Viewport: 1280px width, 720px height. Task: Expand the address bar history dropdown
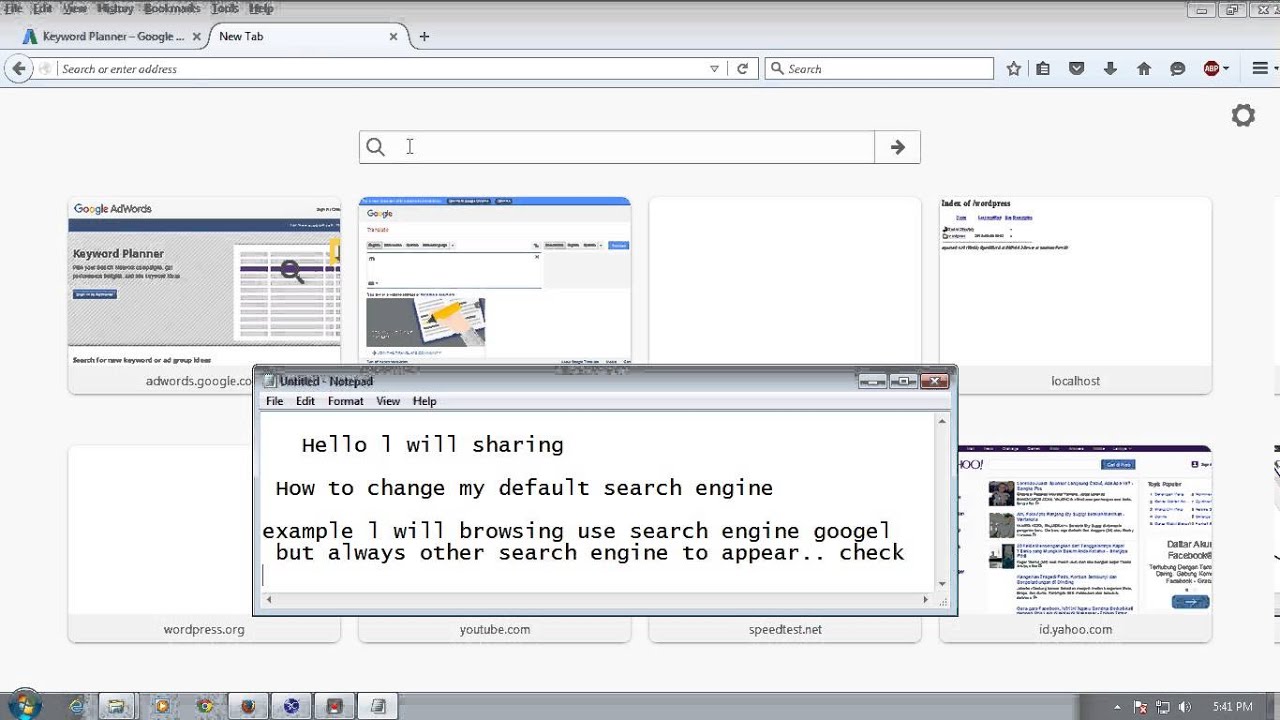point(714,69)
